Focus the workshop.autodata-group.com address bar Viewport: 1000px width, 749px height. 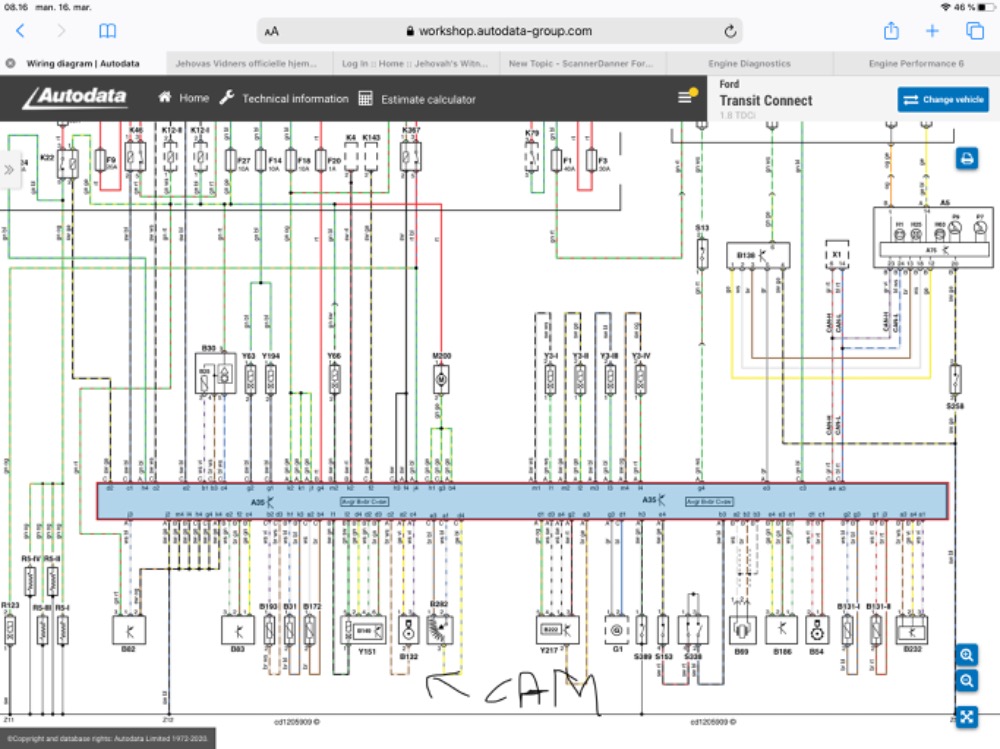click(x=499, y=31)
